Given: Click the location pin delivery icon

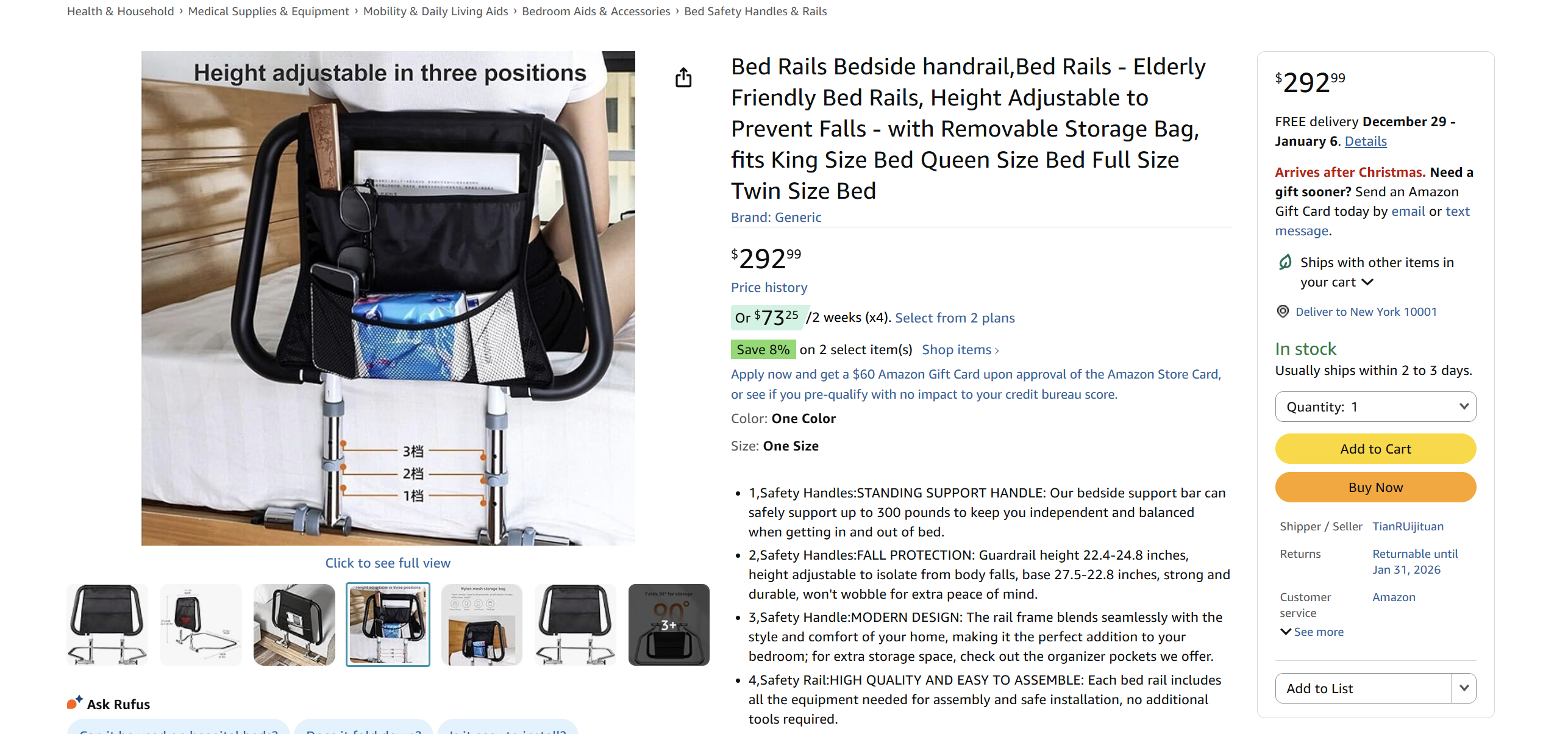Looking at the screenshot, I should point(1283,312).
